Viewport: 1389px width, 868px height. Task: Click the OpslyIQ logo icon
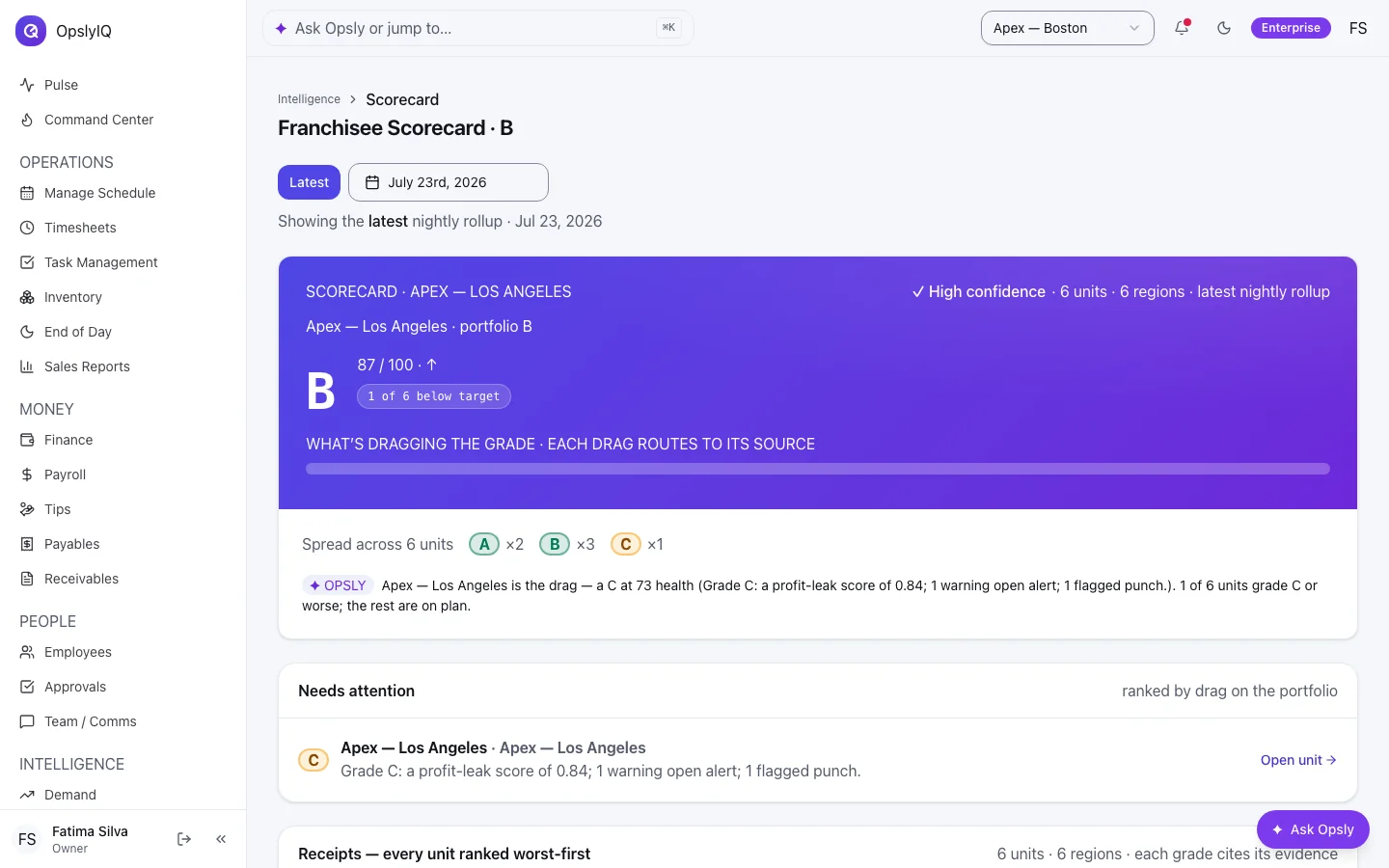pos(31,31)
